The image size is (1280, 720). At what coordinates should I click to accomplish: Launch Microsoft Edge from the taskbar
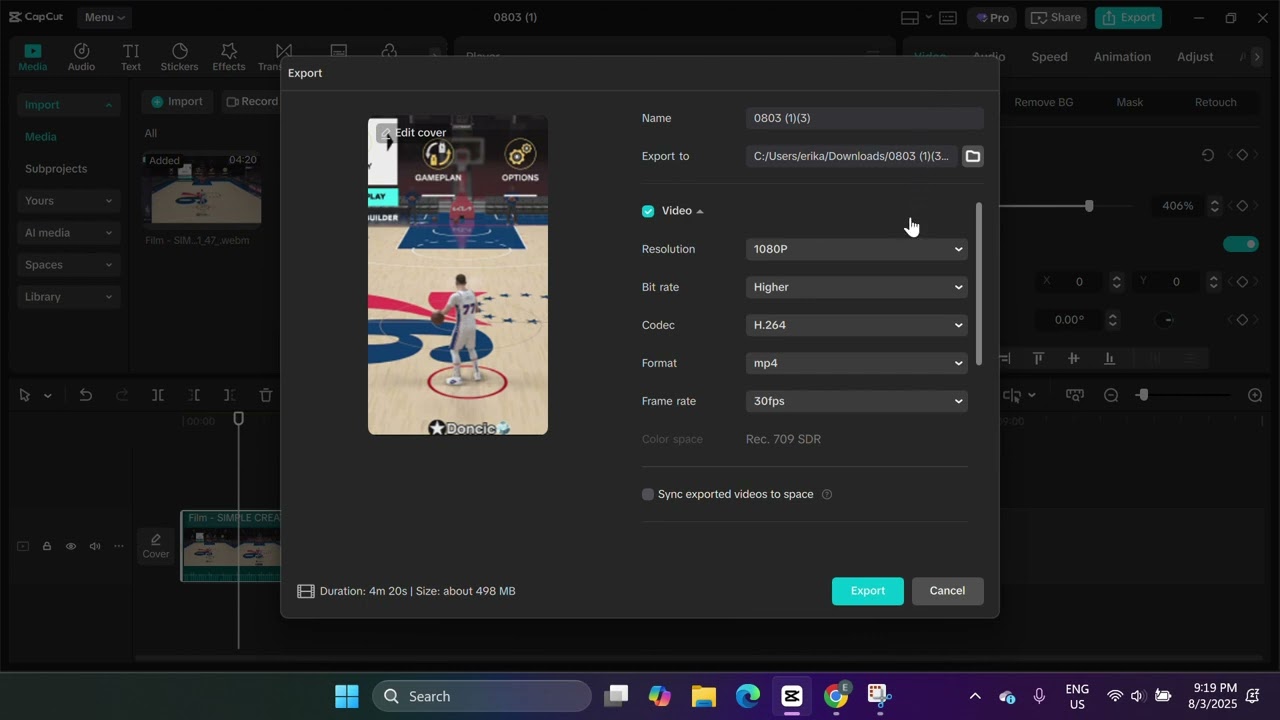pos(748,696)
